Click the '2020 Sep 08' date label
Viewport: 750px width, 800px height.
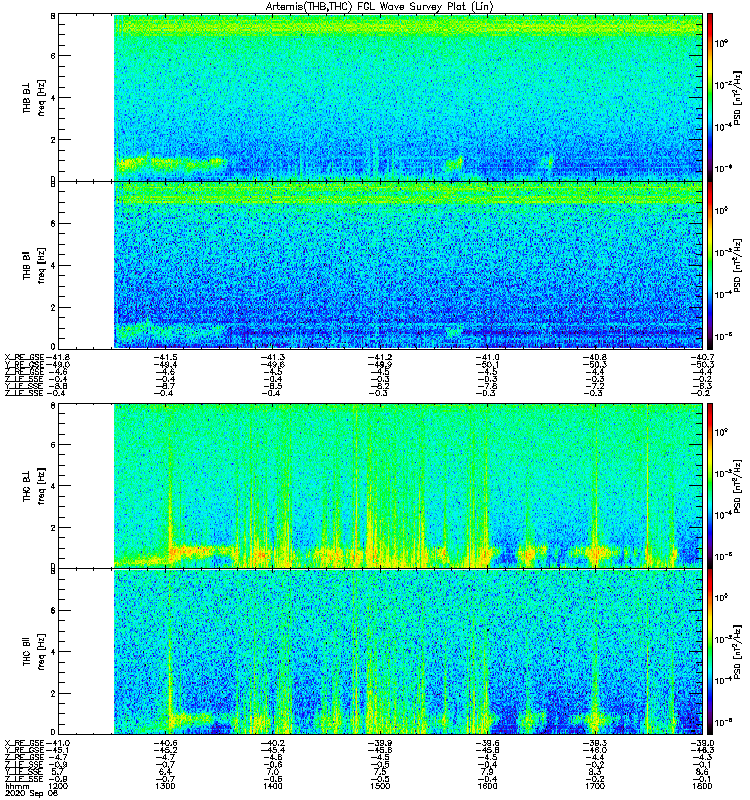tap(32, 793)
